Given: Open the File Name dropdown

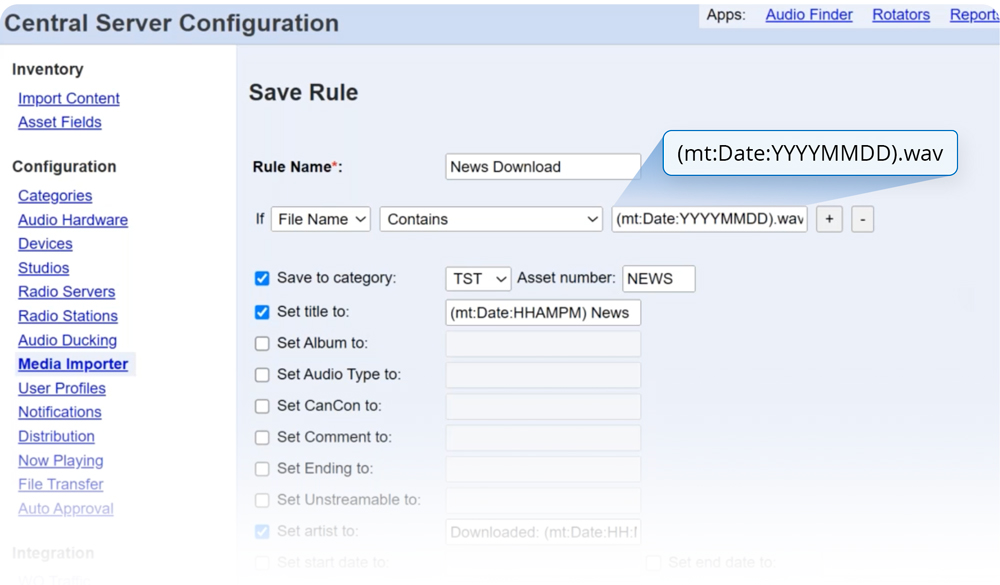Looking at the screenshot, I should click(x=320, y=219).
